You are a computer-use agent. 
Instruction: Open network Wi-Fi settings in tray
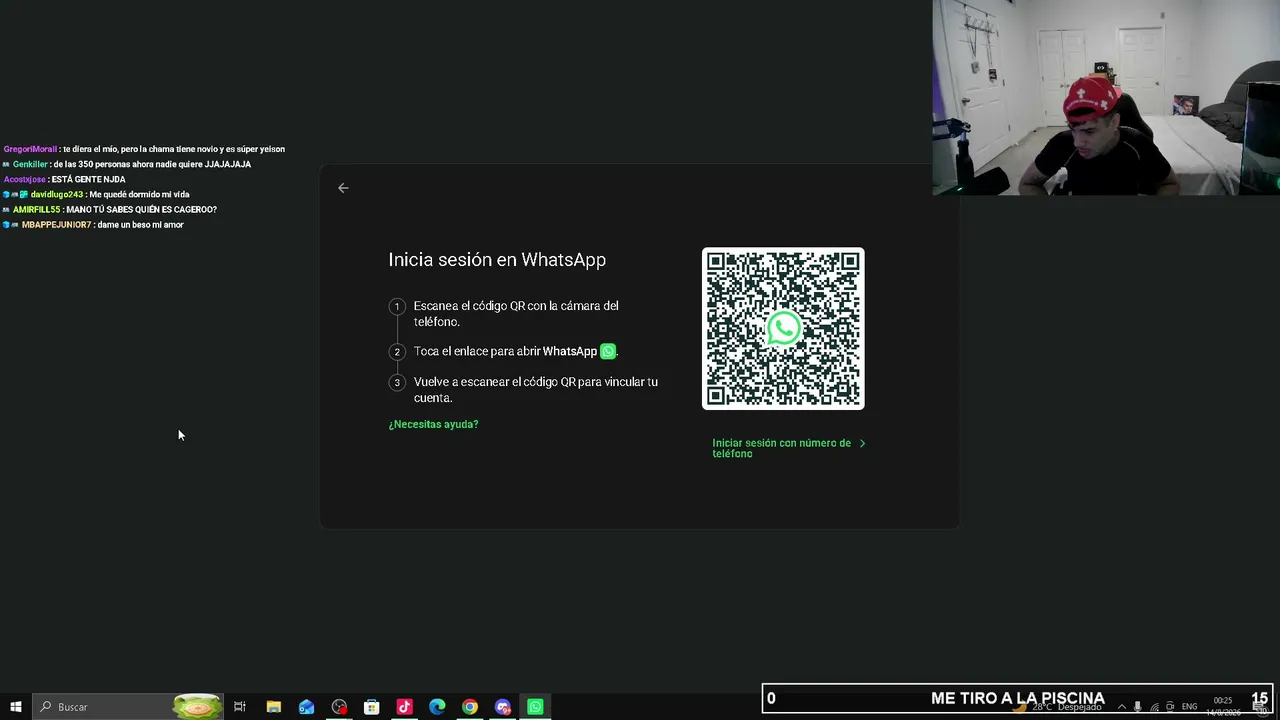pos(1155,707)
